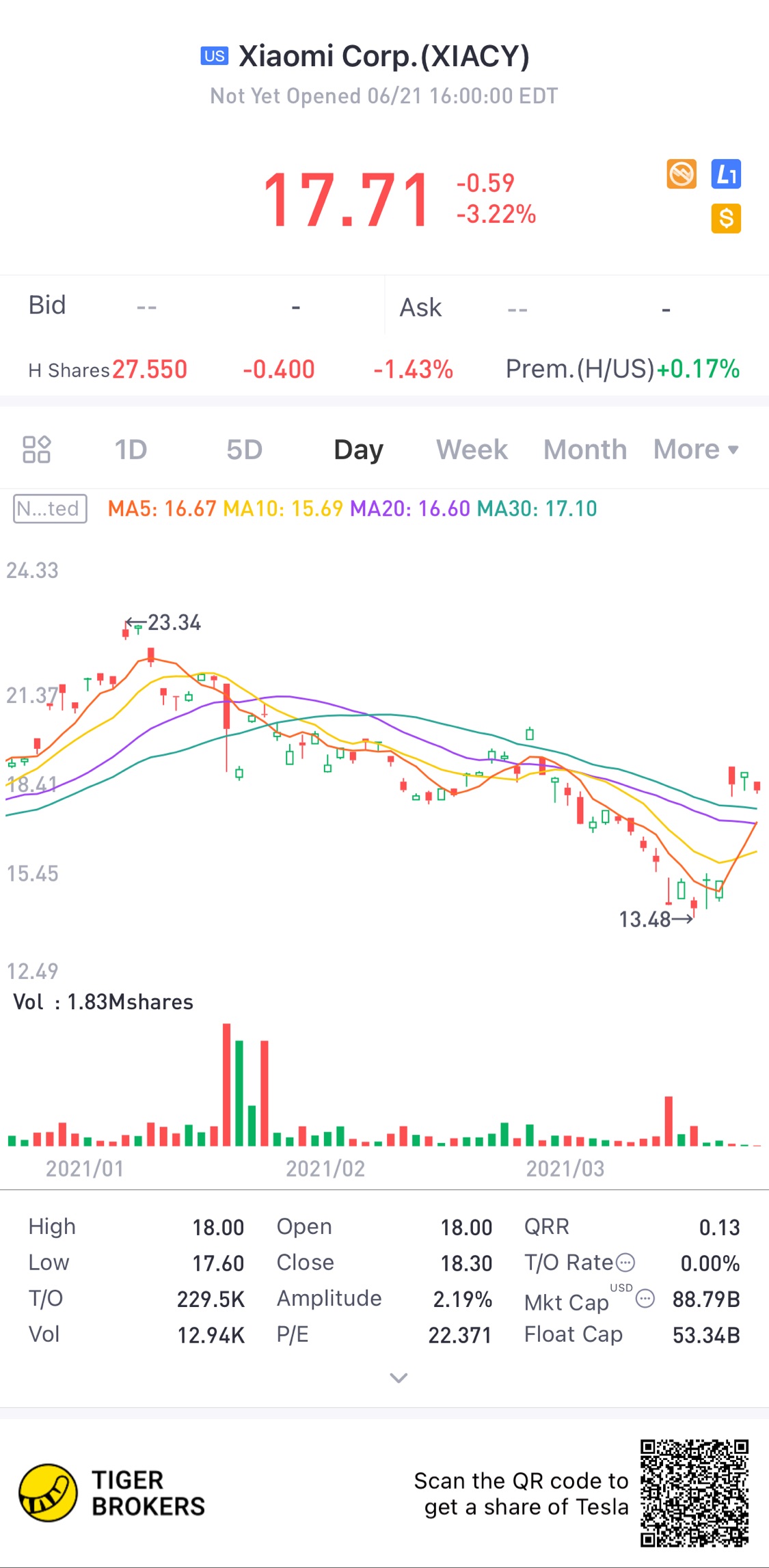
Task: Tap the current price 17.71
Action: (x=348, y=200)
